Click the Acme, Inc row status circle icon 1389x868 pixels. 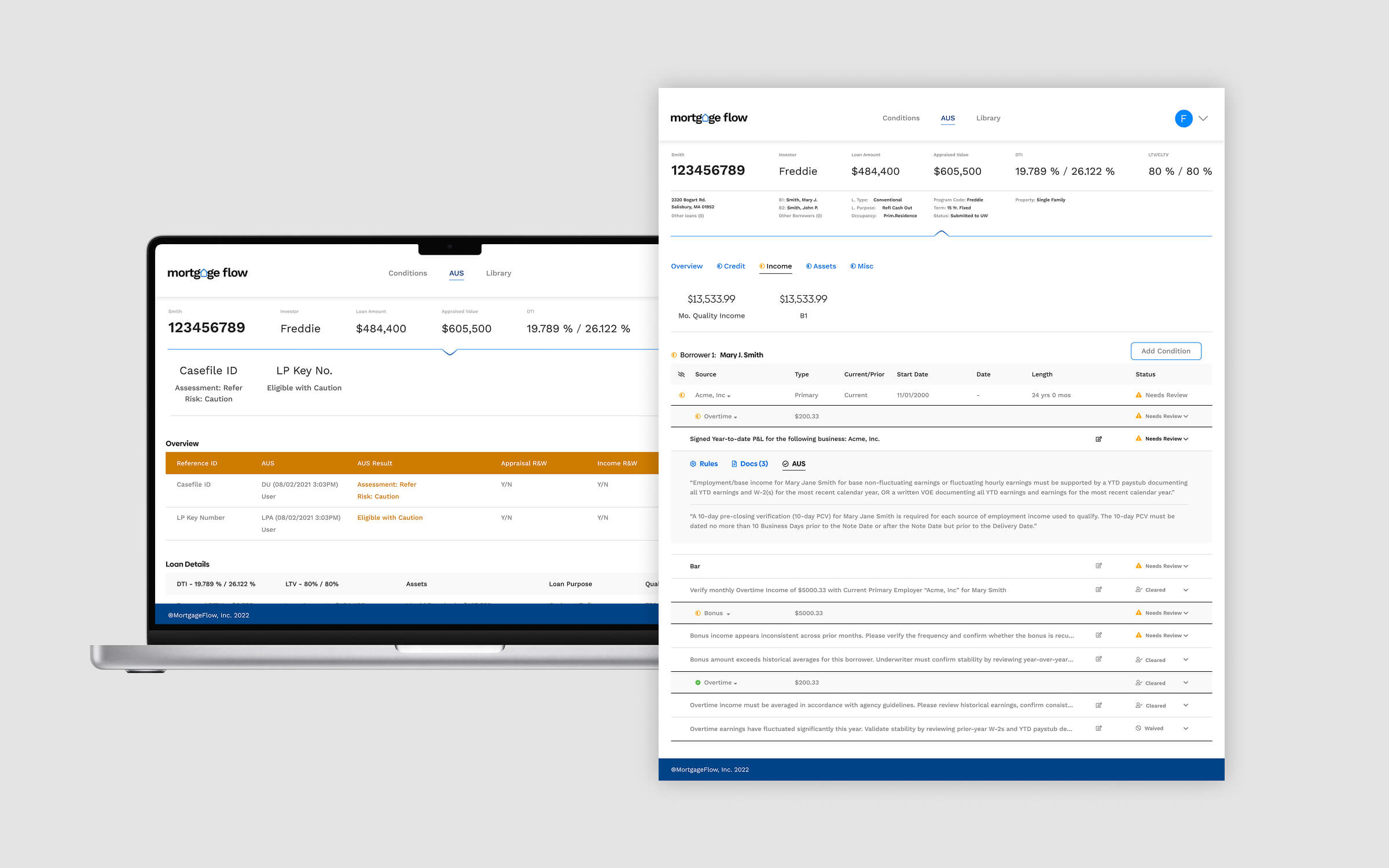(x=682, y=395)
